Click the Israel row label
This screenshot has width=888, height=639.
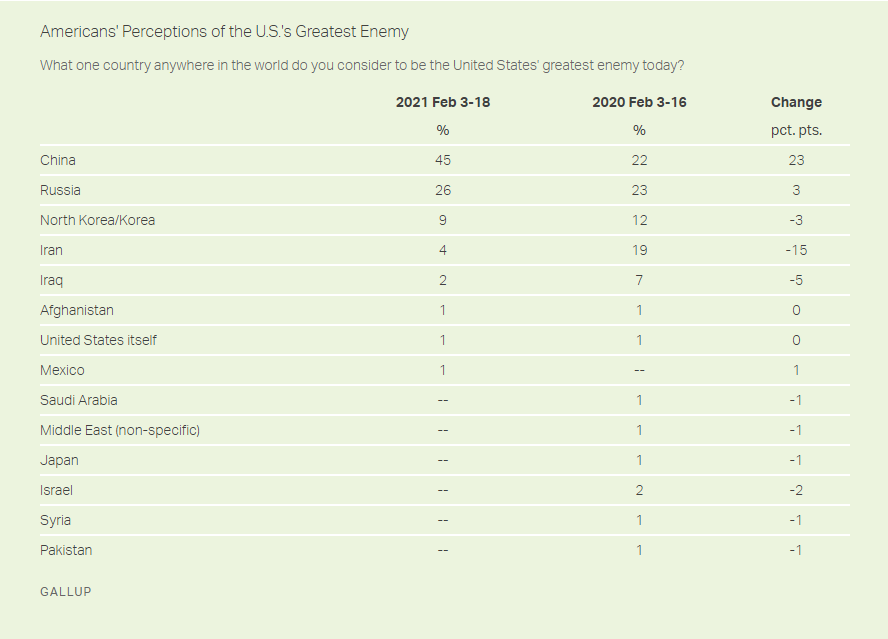pos(56,491)
